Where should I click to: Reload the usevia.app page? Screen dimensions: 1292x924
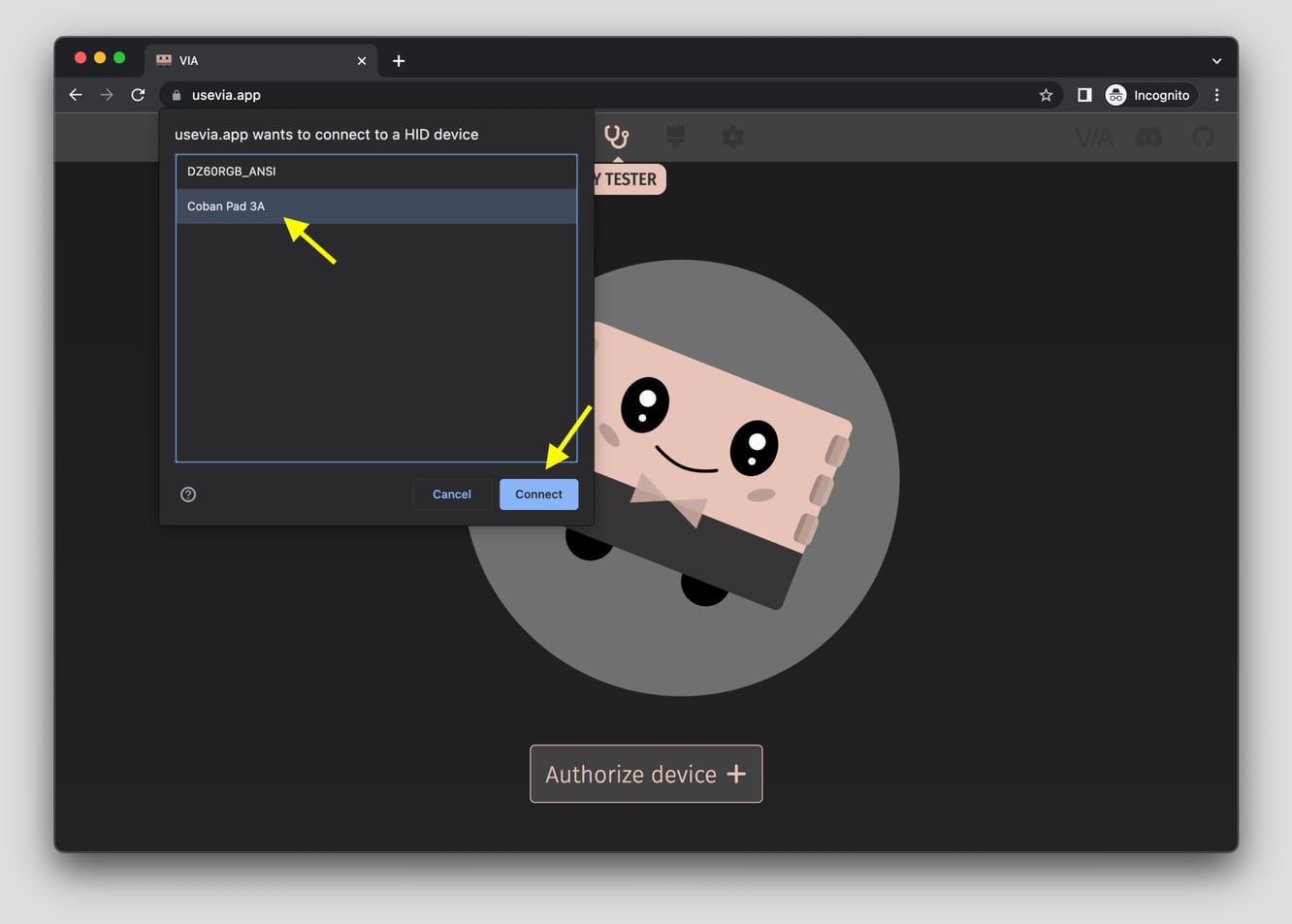[x=138, y=95]
